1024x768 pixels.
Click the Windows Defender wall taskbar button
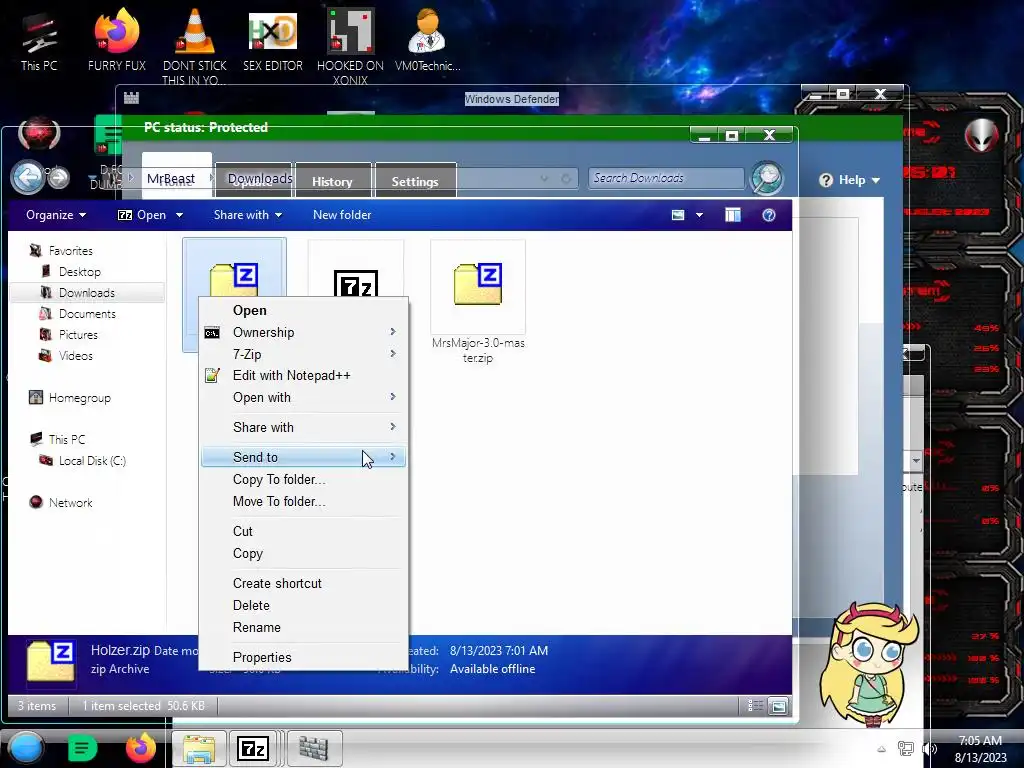click(x=314, y=748)
